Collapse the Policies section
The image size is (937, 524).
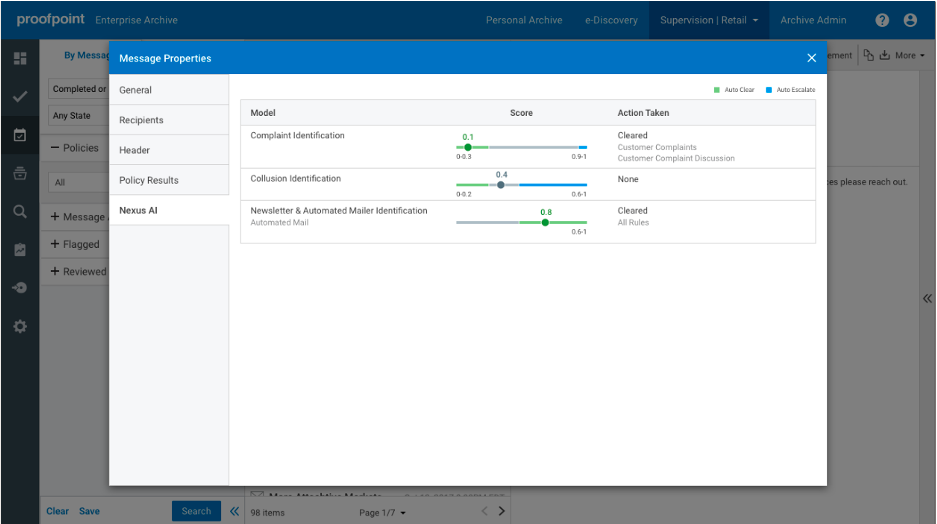coord(75,148)
